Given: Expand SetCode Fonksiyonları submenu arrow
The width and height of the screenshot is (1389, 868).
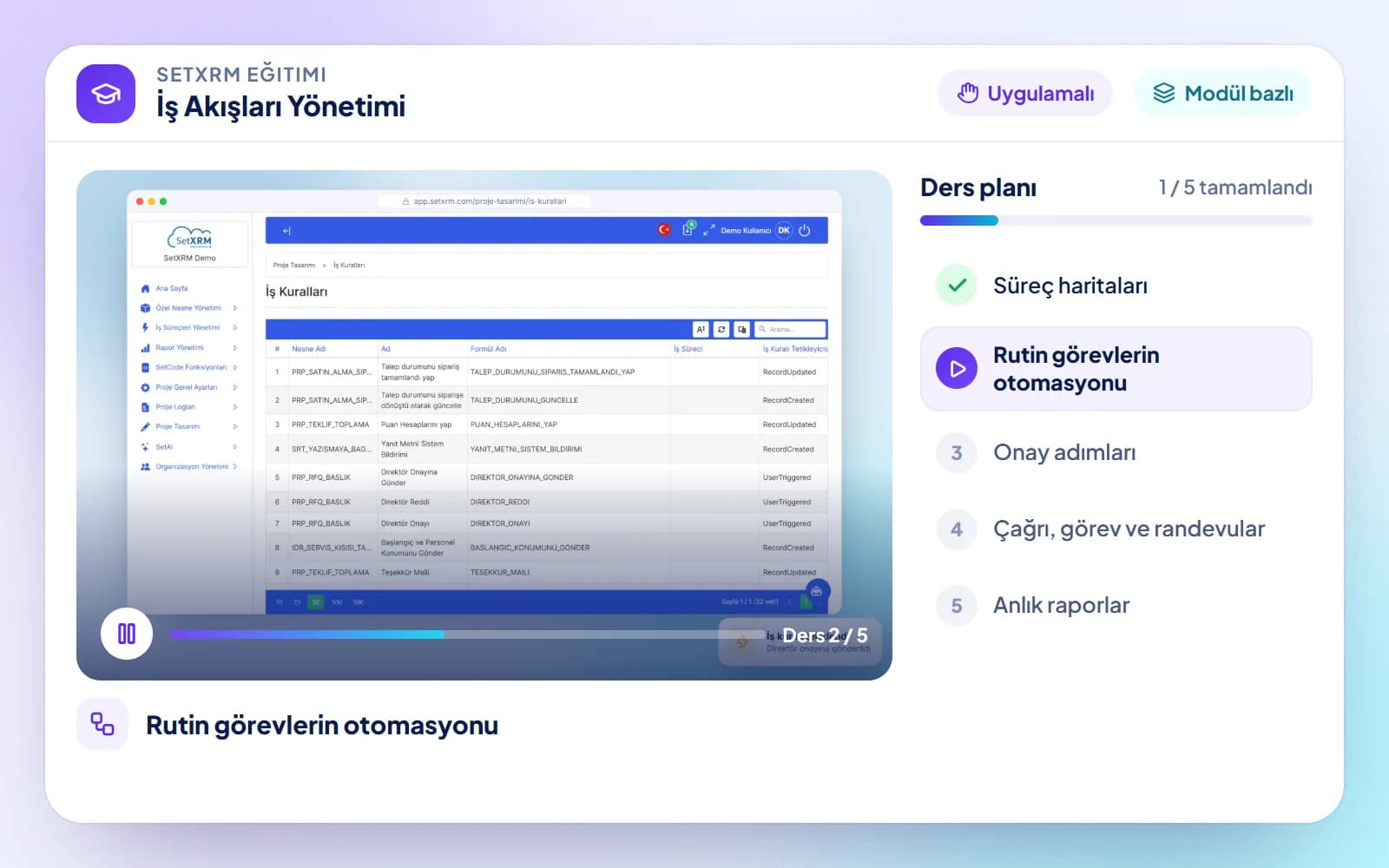Looking at the screenshot, I should click(235, 367).
